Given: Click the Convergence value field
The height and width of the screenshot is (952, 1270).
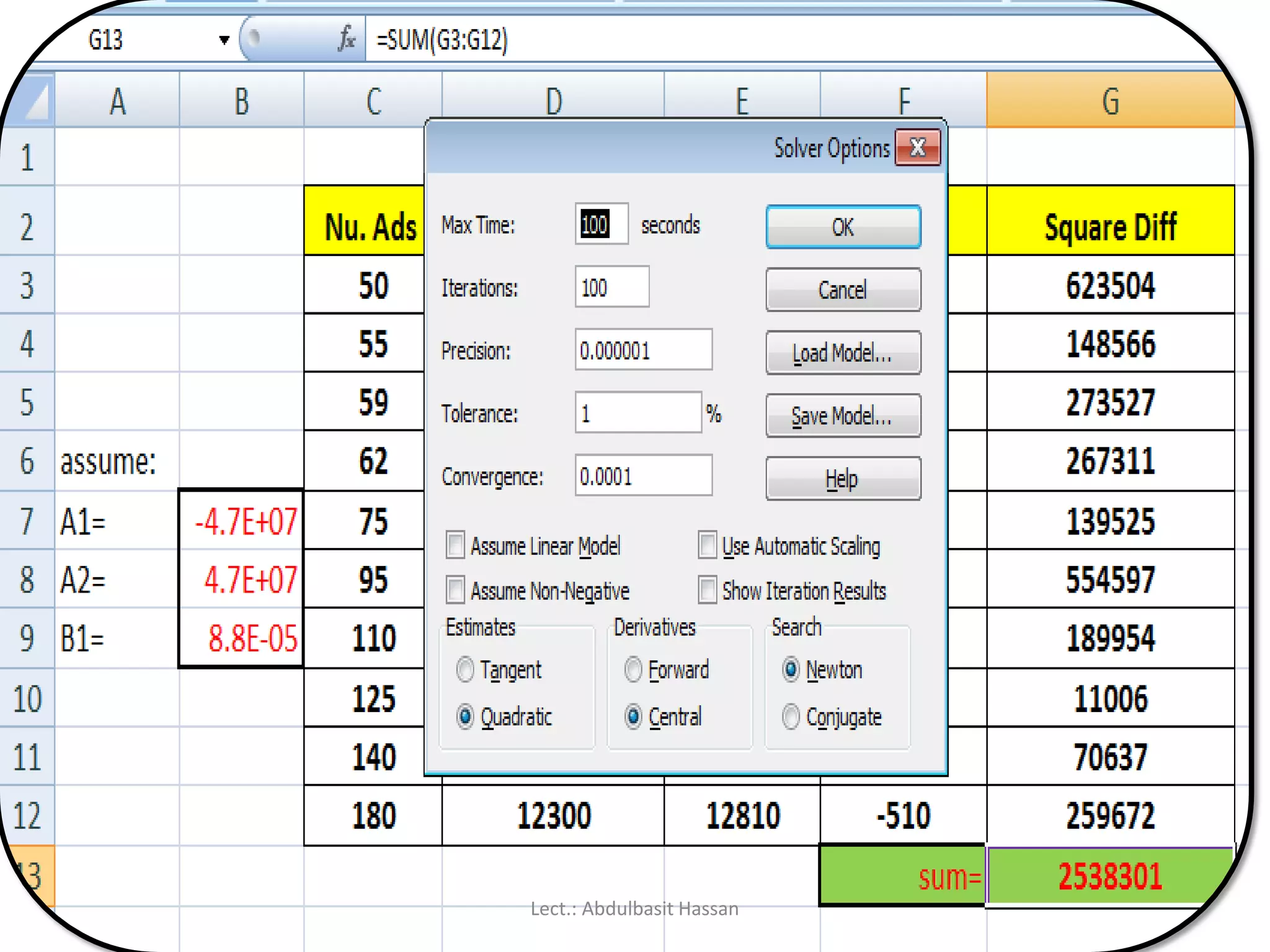Looking at the screenshot, I should (643, 476).
